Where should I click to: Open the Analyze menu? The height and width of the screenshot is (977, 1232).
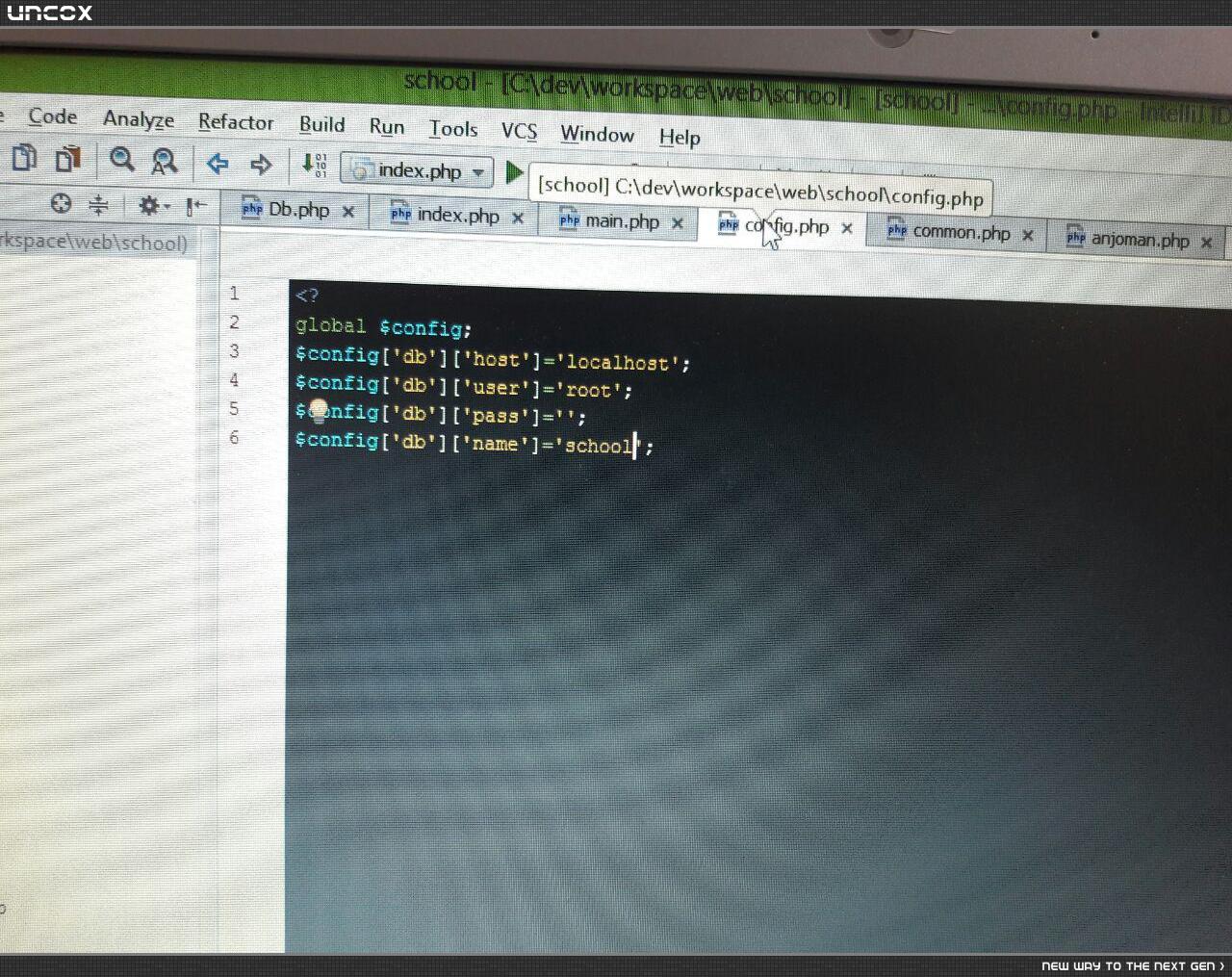click(x=139, y=119)
